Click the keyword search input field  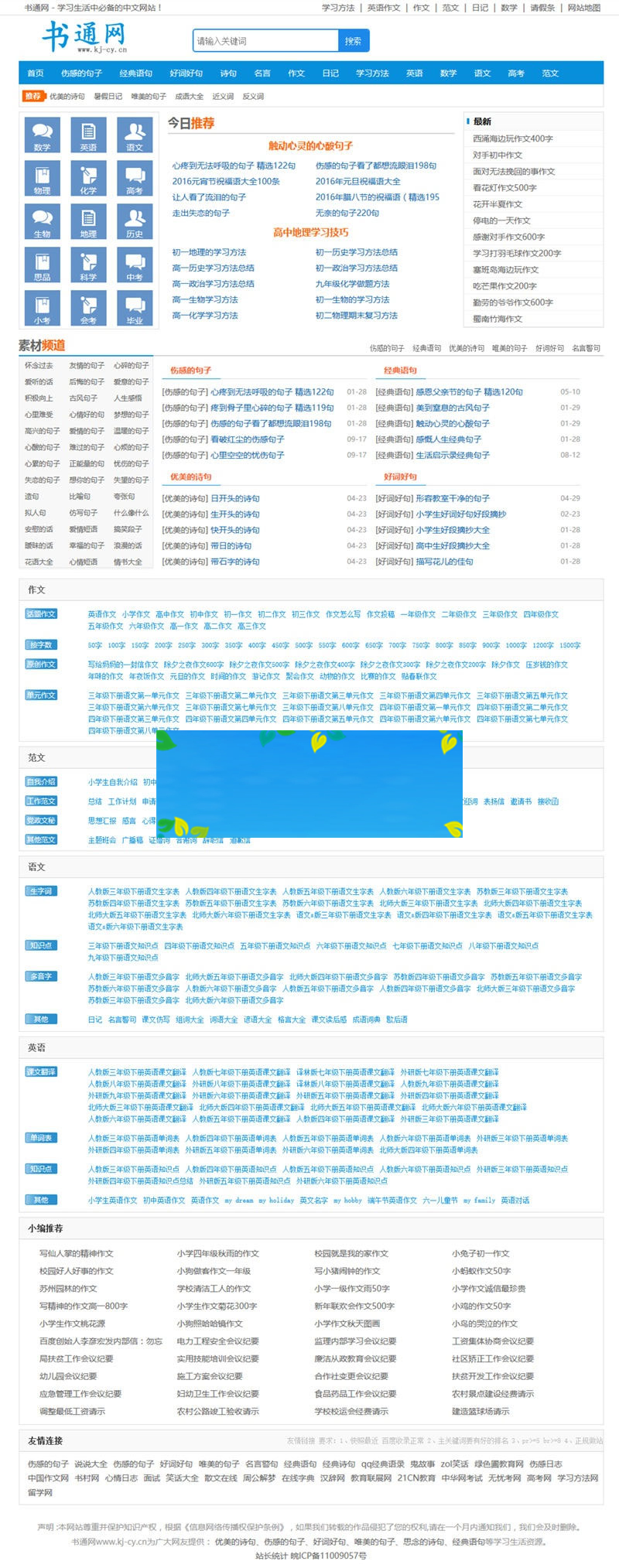pos(265,41)
